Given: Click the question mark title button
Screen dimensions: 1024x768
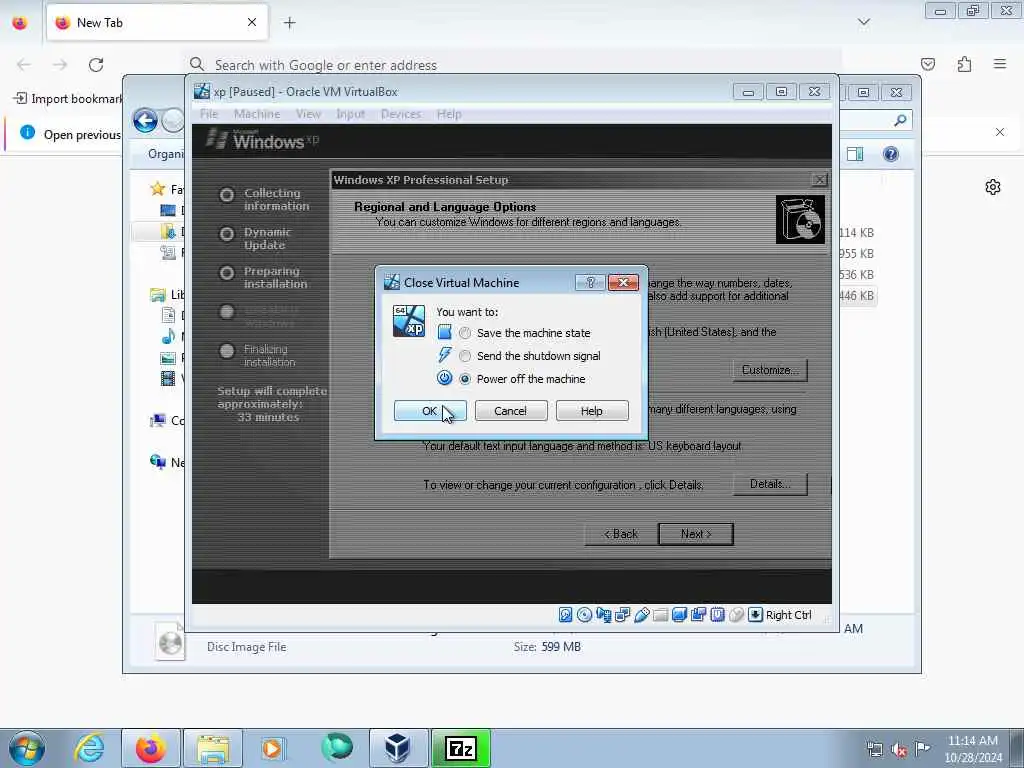Looking at the screenshot, I should pyautogui.click(x=590, y=282).
